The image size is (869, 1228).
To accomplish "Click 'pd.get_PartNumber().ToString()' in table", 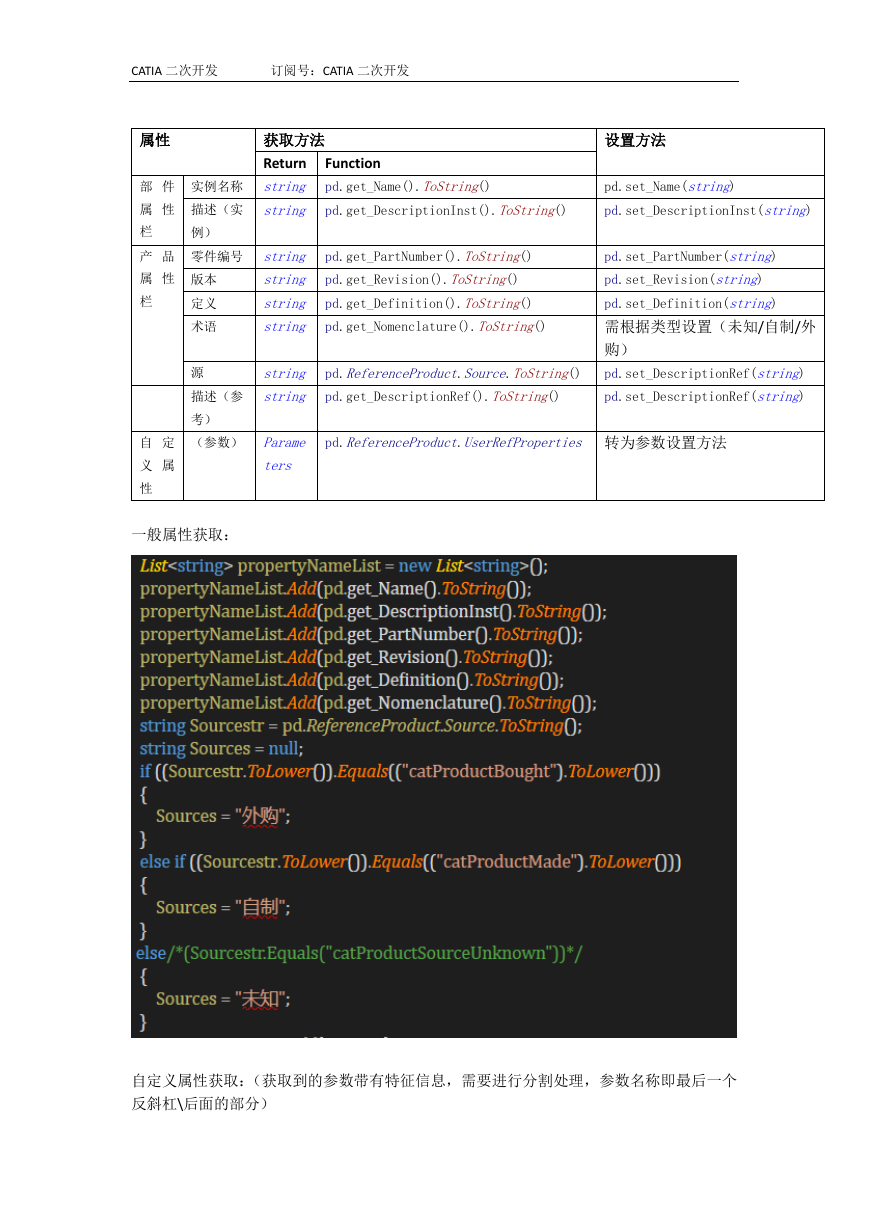I will [x=429, y=257].
